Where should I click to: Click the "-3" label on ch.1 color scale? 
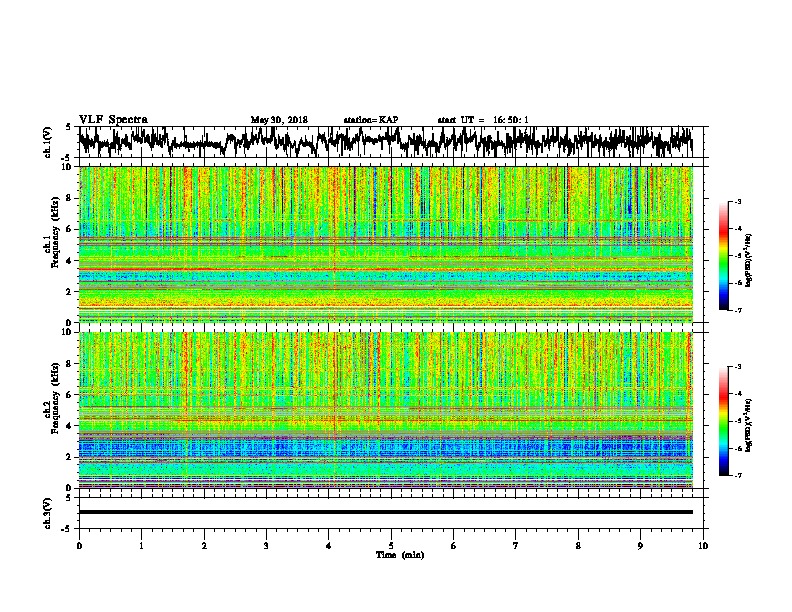tap(737, 201)
